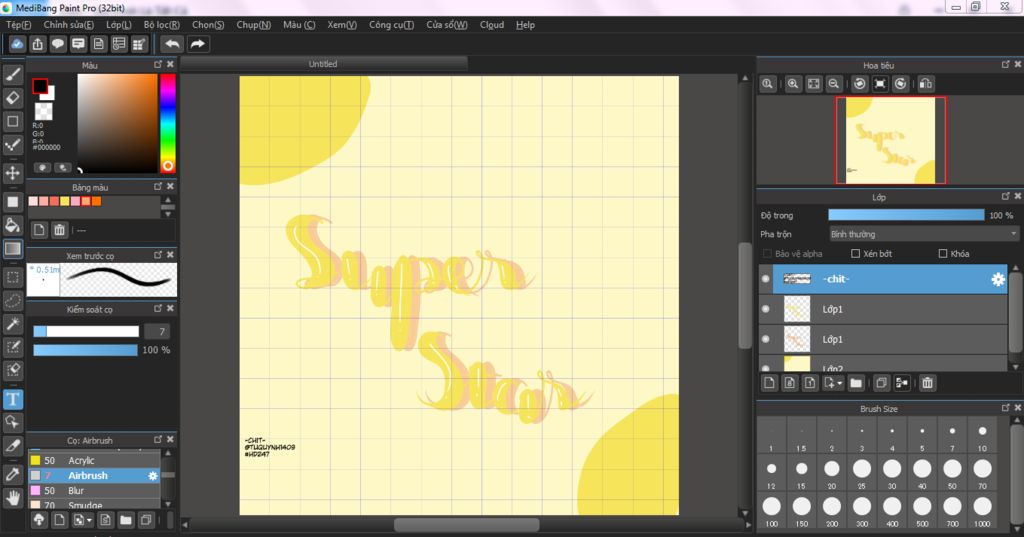This screenshot has width=1024, height=537.
Task: Open the Công cụ(T) menu
Action: 391,25
